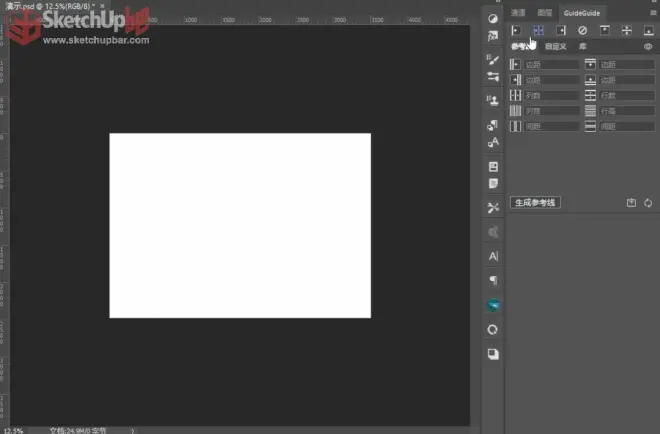This screenshot has width=660, height=434.
Task: Clear guides with the circle-slash icon
Action: [583, 30]
